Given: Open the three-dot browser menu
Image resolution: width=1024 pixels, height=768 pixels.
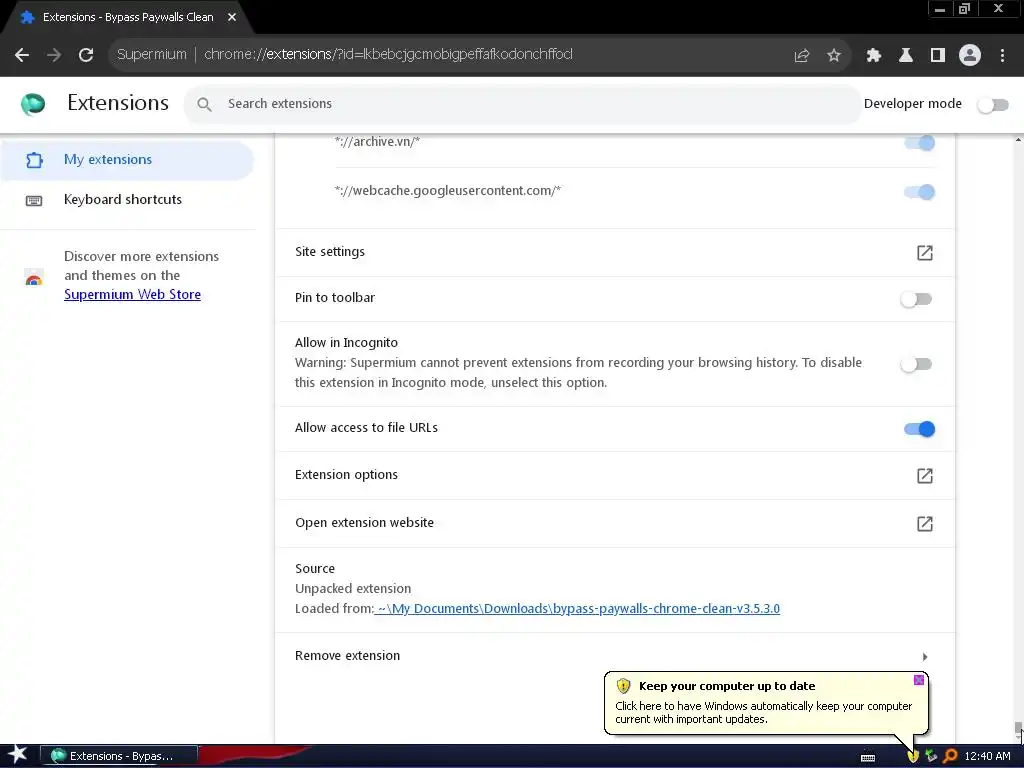Looking at the screenshot, I should pos(1002,56).
